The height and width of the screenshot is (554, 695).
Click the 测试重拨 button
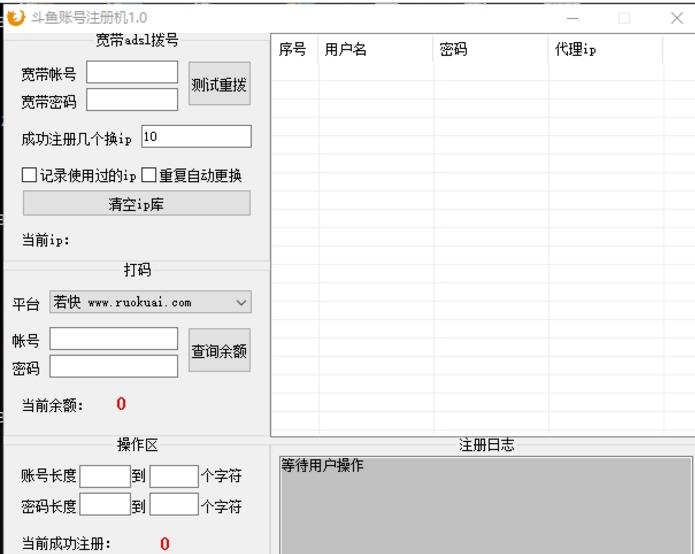click(219, 84)
